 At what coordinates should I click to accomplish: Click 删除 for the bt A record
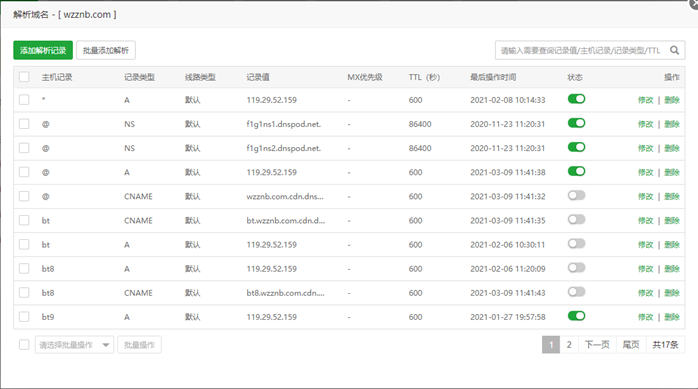[x=672, y=244]
